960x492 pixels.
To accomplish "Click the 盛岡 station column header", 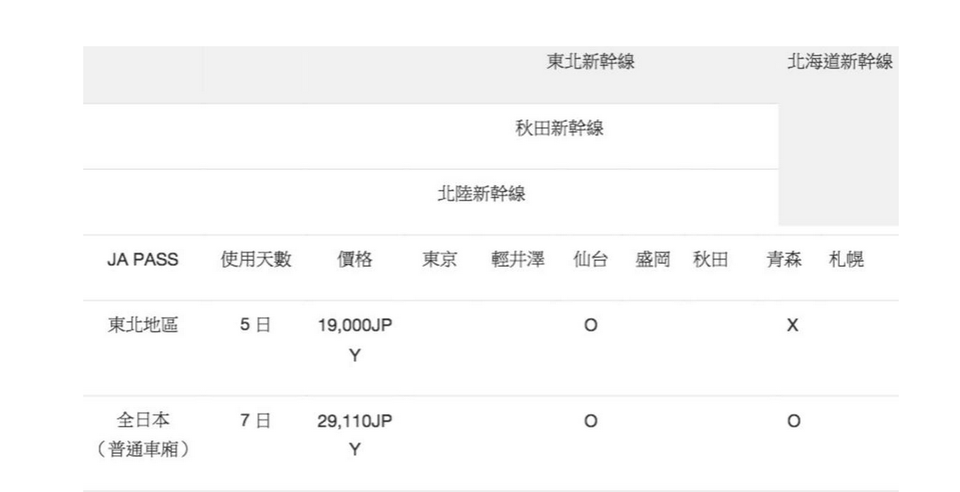I will 652,260.
